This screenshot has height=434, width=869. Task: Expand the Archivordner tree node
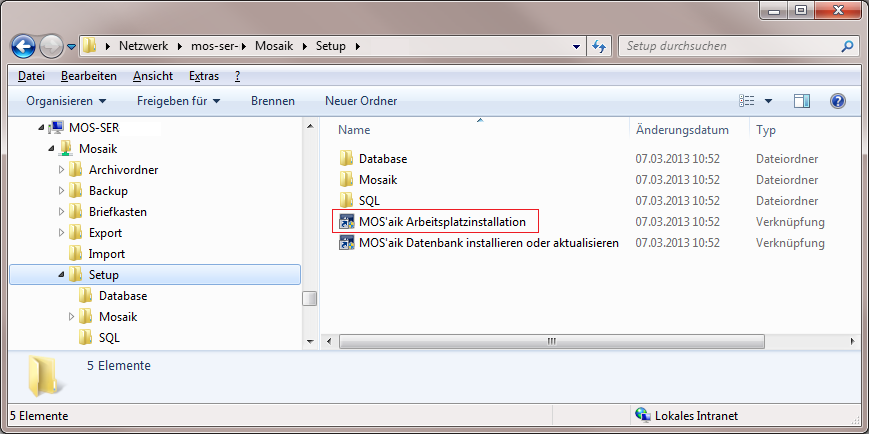pos(61,170)
